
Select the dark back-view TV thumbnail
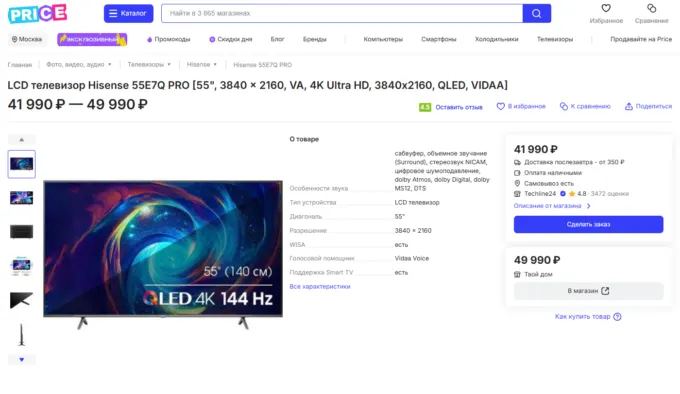22,231
